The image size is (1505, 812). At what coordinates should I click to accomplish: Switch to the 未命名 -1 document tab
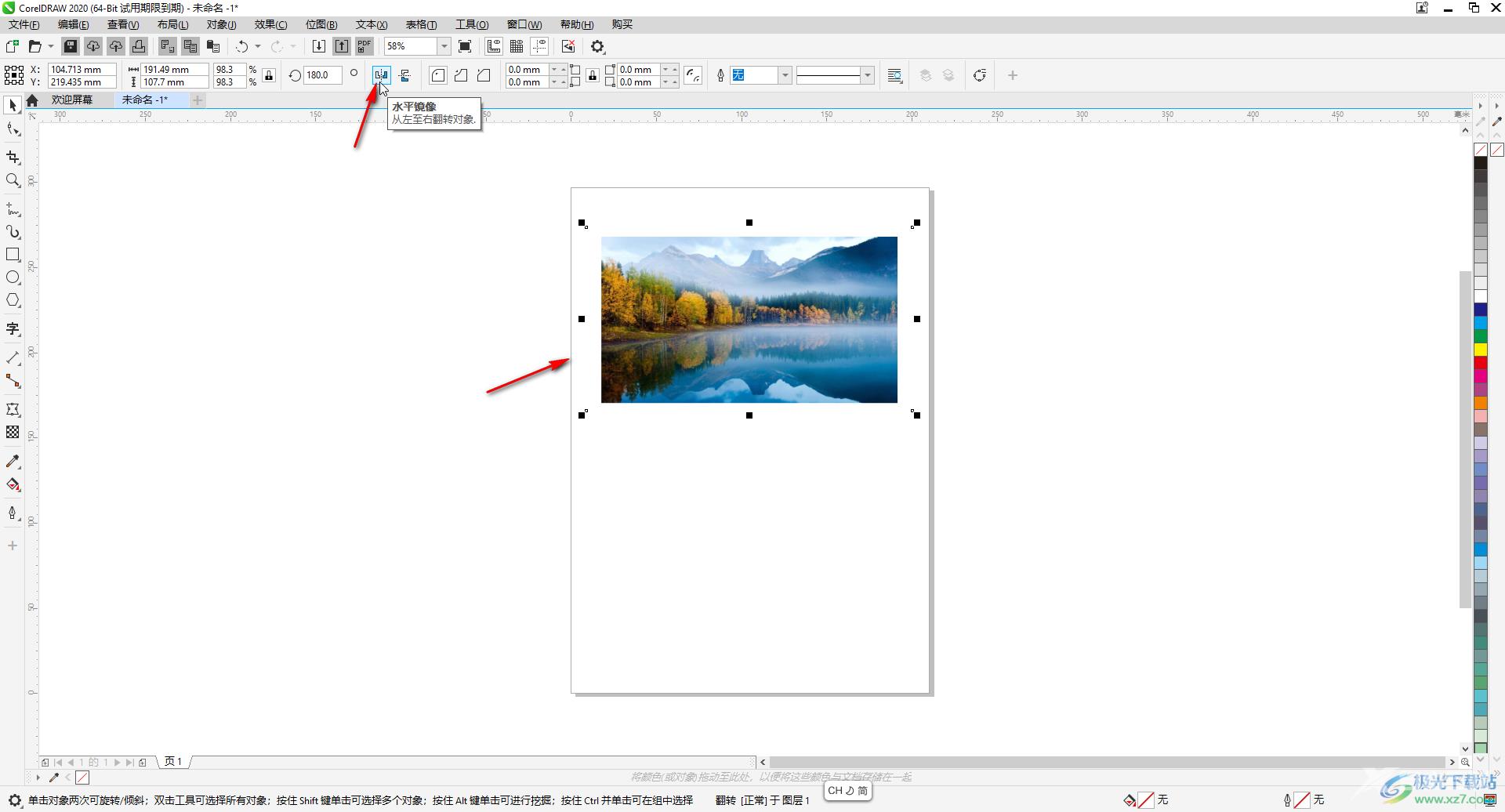[145, 100]
